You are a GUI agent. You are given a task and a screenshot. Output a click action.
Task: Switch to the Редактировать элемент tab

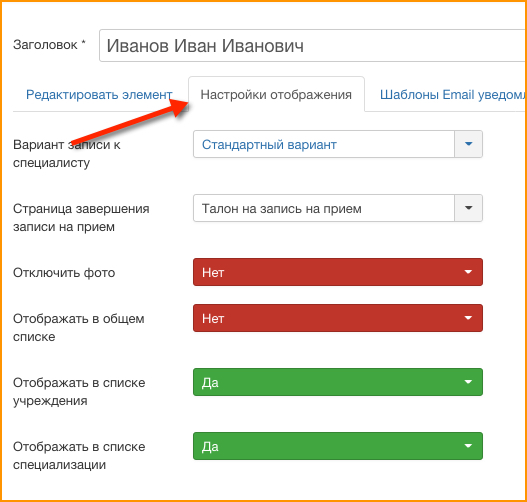pos(99,95)
